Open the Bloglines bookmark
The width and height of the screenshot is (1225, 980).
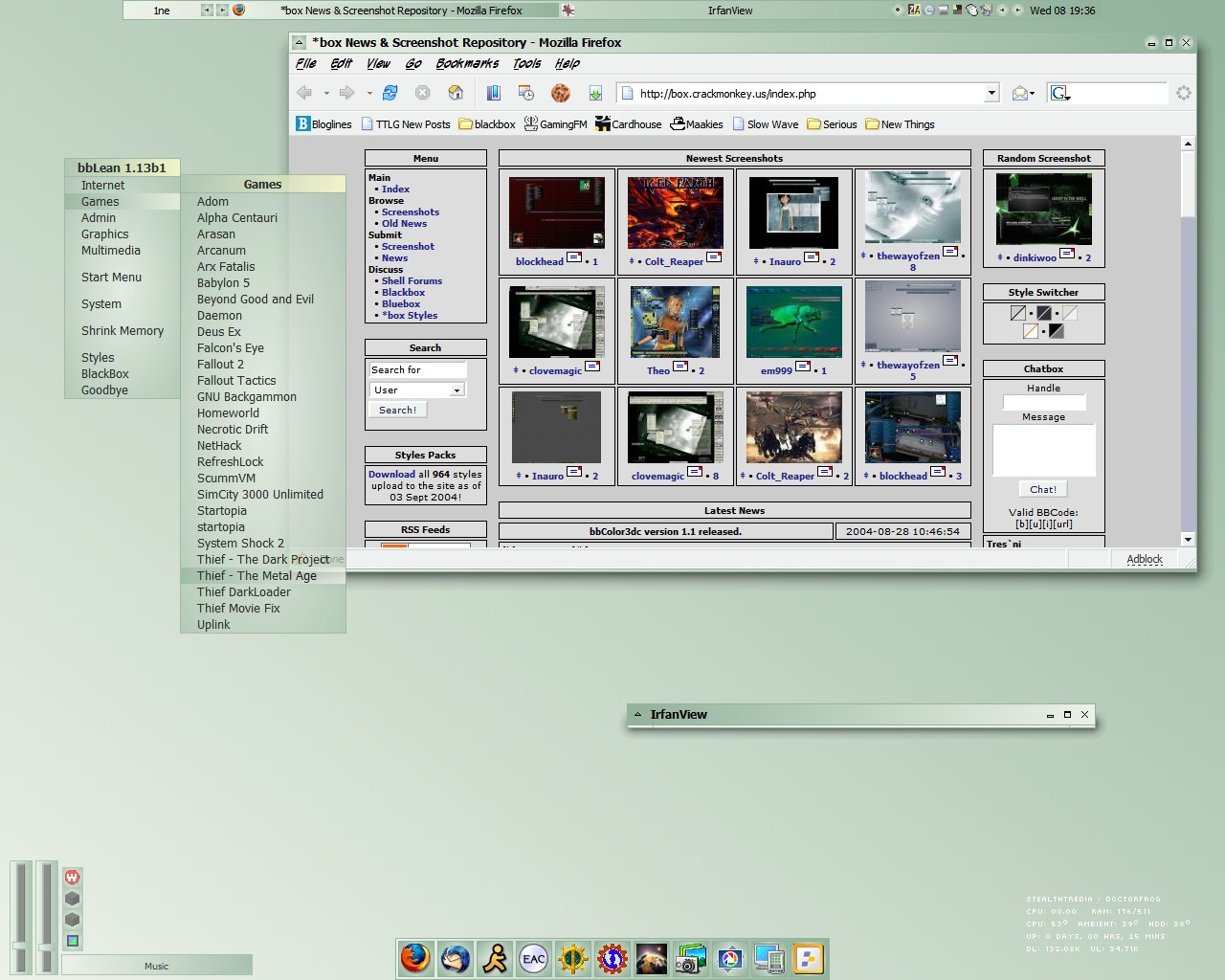click(323, 123)
